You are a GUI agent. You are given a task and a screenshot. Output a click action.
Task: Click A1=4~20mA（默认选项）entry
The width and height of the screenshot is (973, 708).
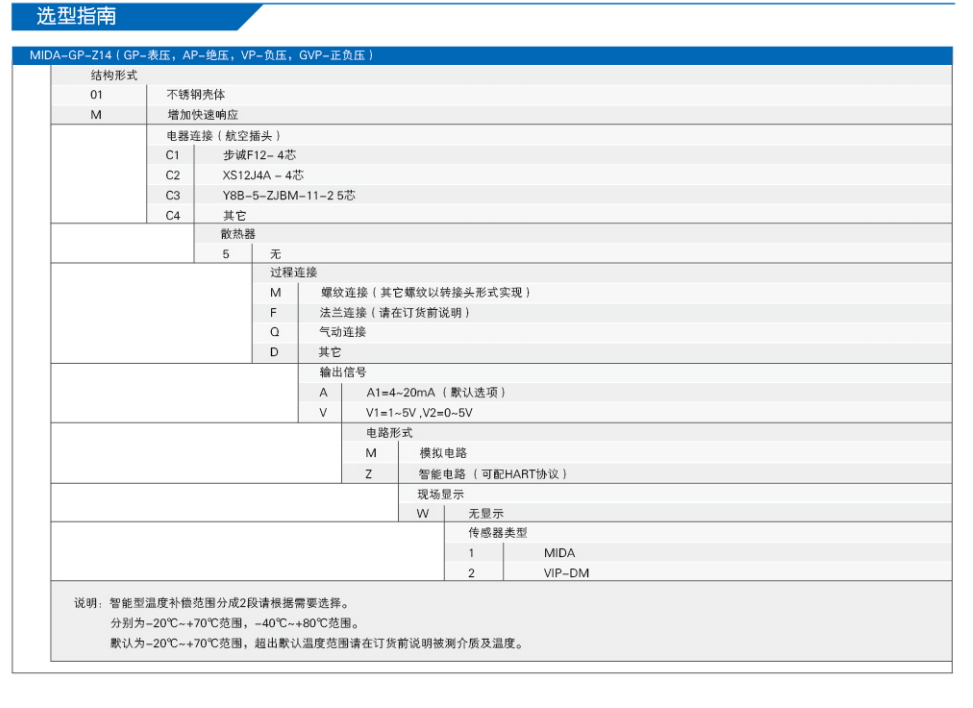point(436,392)
